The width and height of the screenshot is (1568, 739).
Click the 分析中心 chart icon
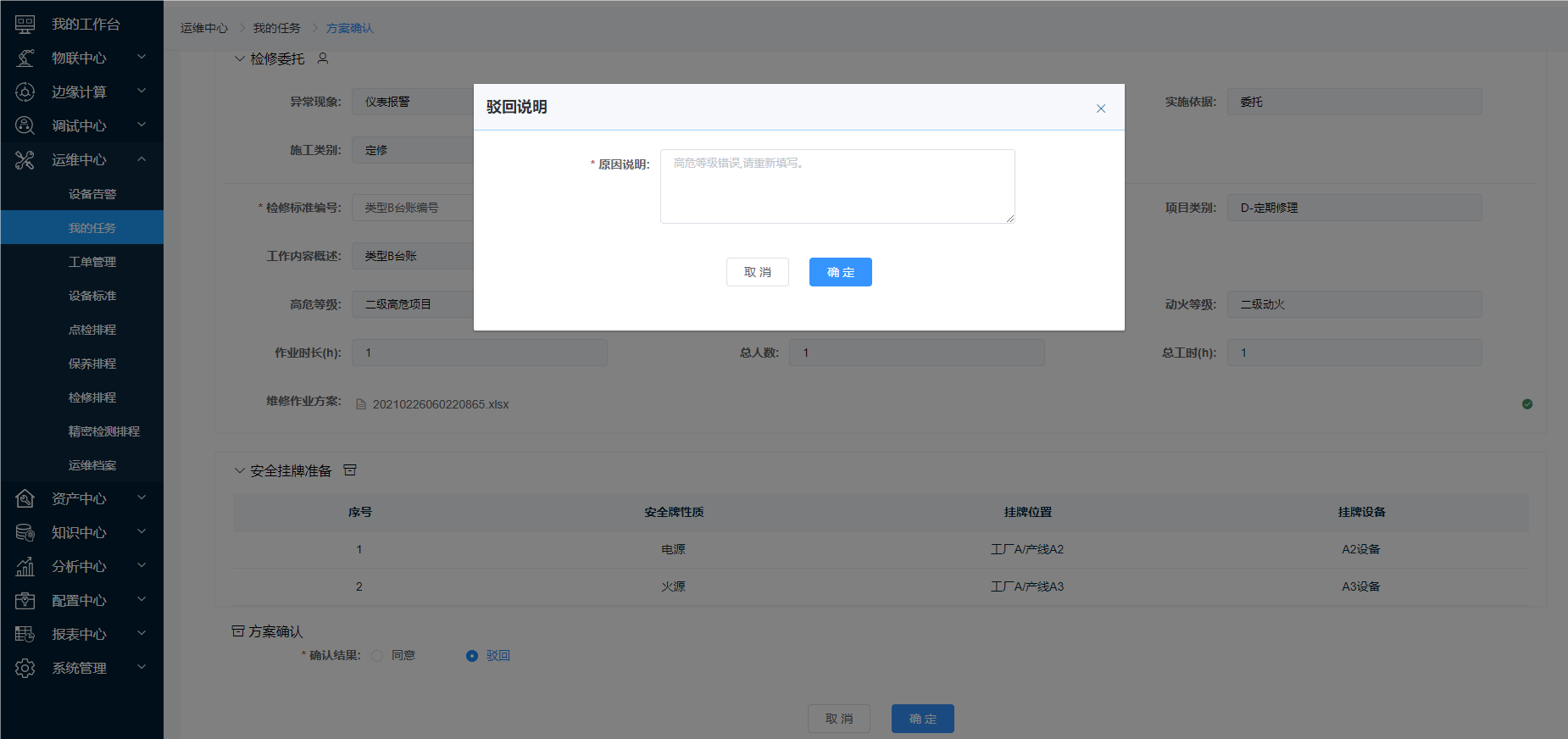[25, 567]
